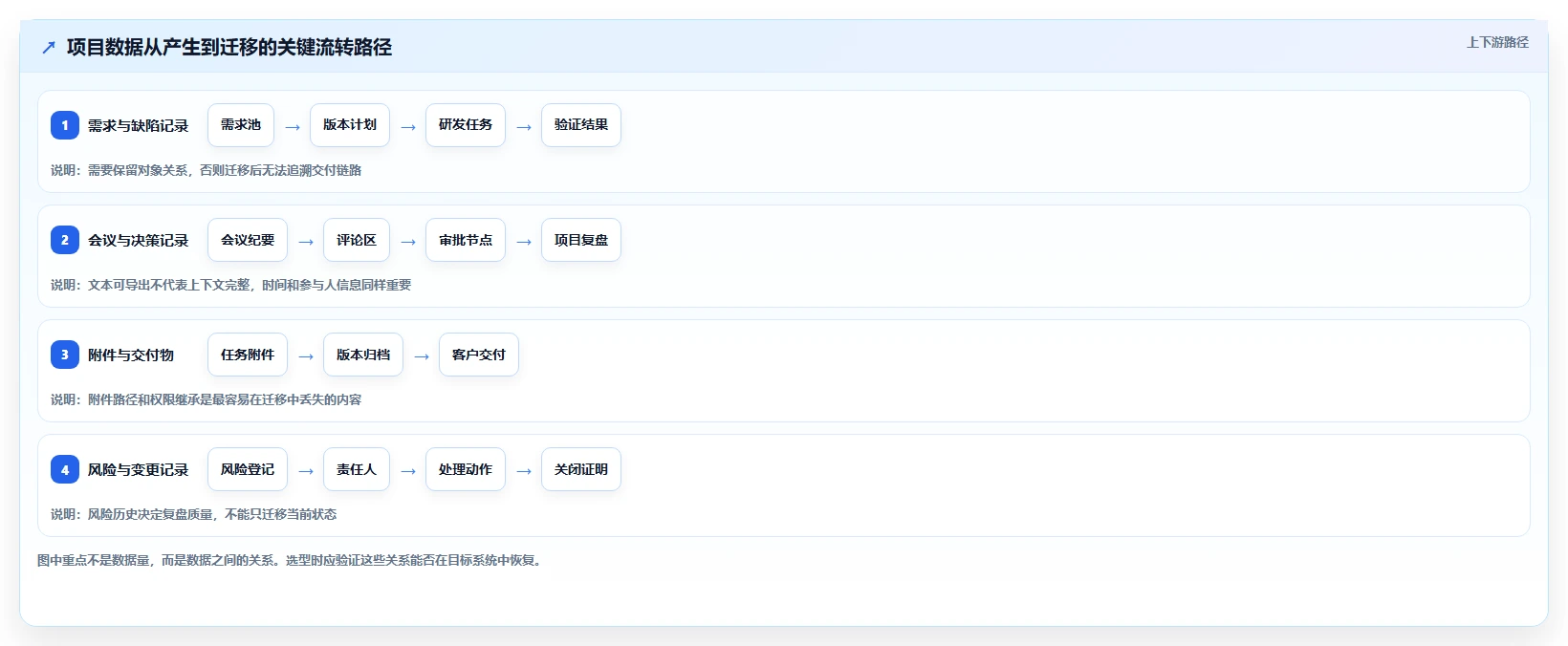This screenshot has width=1568, height=646.
Task: Click the 审批节点 node
Action: point(466,240)
